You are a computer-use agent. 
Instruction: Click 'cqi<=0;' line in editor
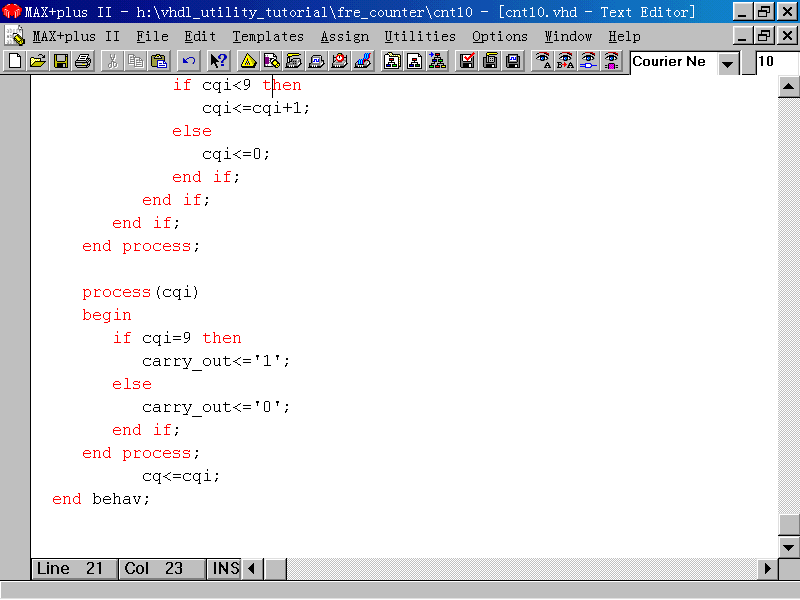[236, 154]
